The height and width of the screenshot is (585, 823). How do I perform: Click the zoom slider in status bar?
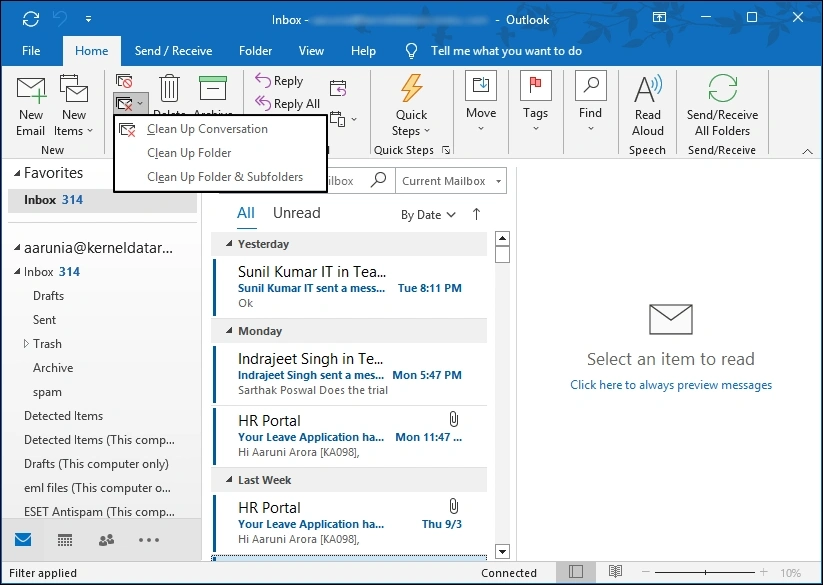click(x=705, y=572)
